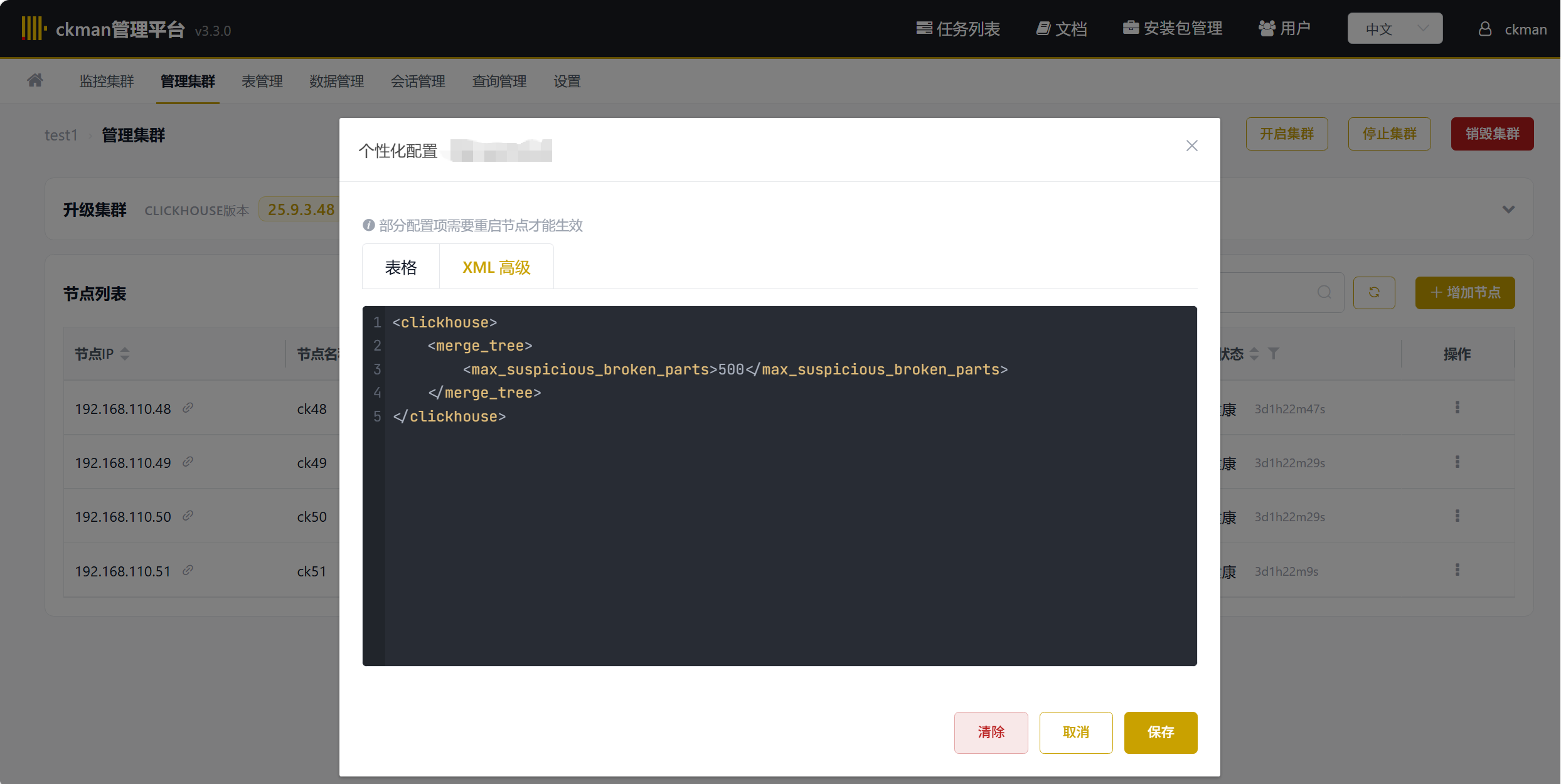Image resolution: width=1561 pixels, height=784 pixels.
Task: Click the refresh node list icon
Action: (1374, 292)
